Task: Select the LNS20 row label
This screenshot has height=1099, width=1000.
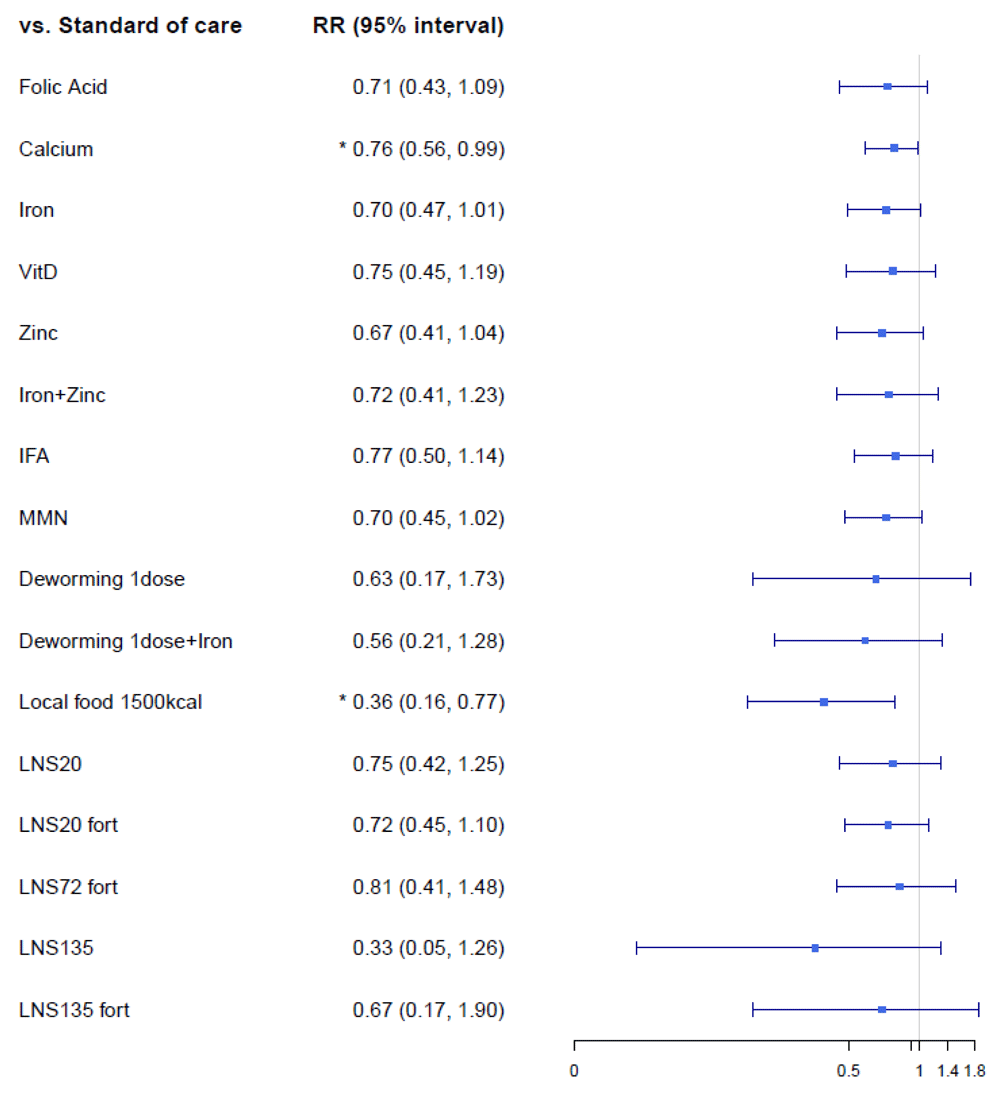Action: 50,765
